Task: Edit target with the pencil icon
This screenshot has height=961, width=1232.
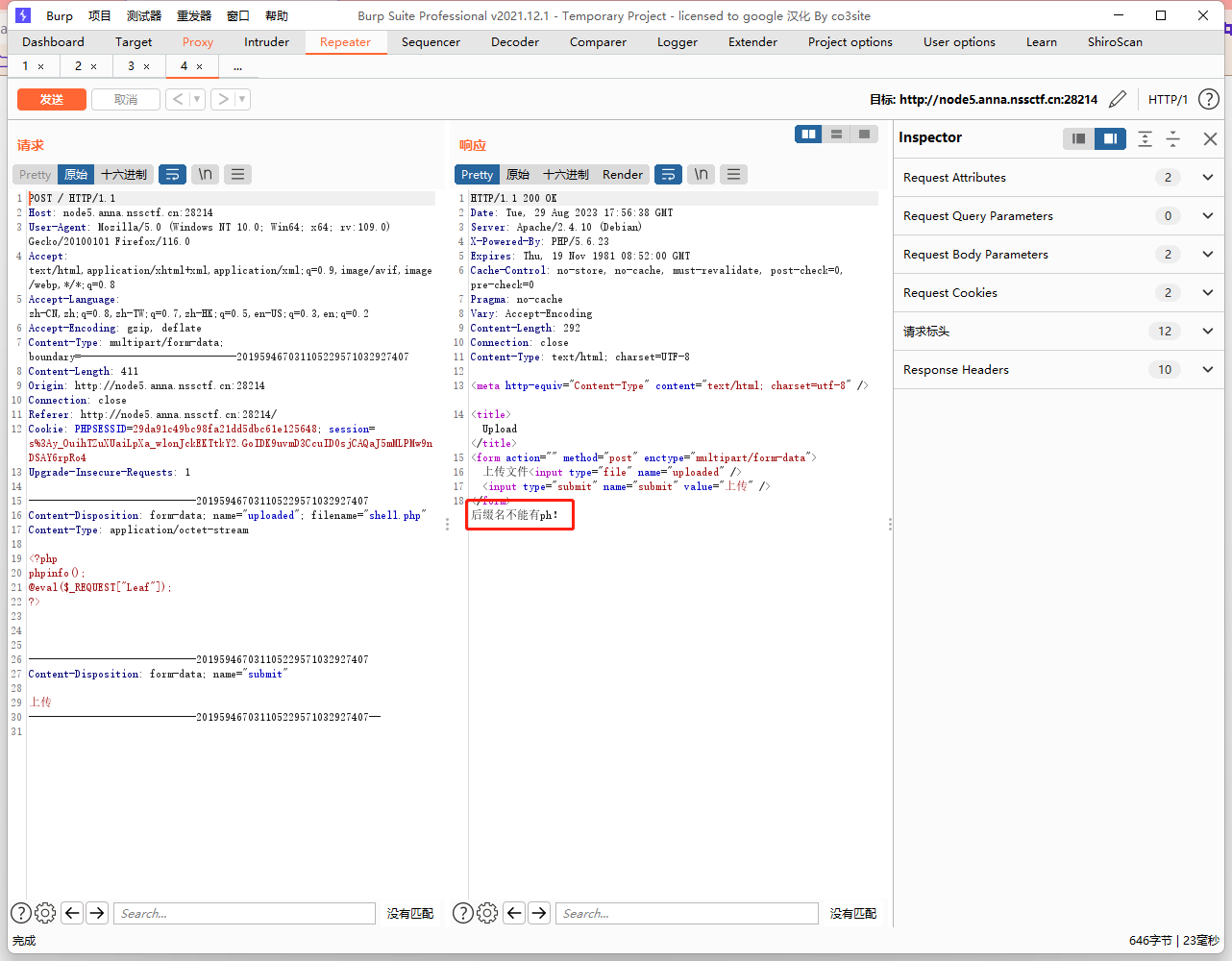Action: pyautogui.click(x=1118, y=99)
